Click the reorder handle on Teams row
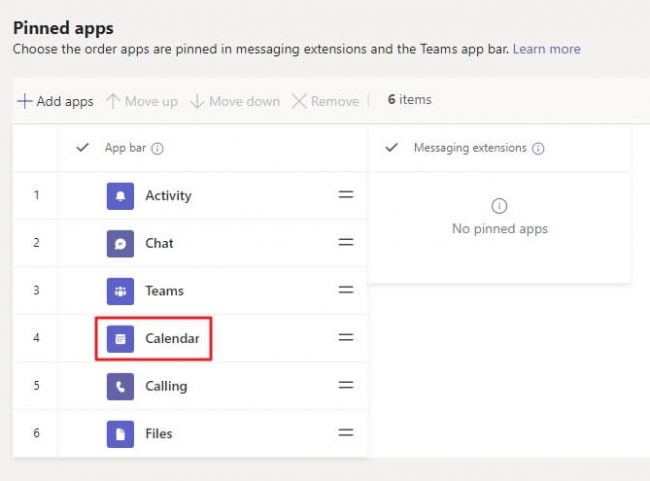650x481 pixels. pos(346,289)
